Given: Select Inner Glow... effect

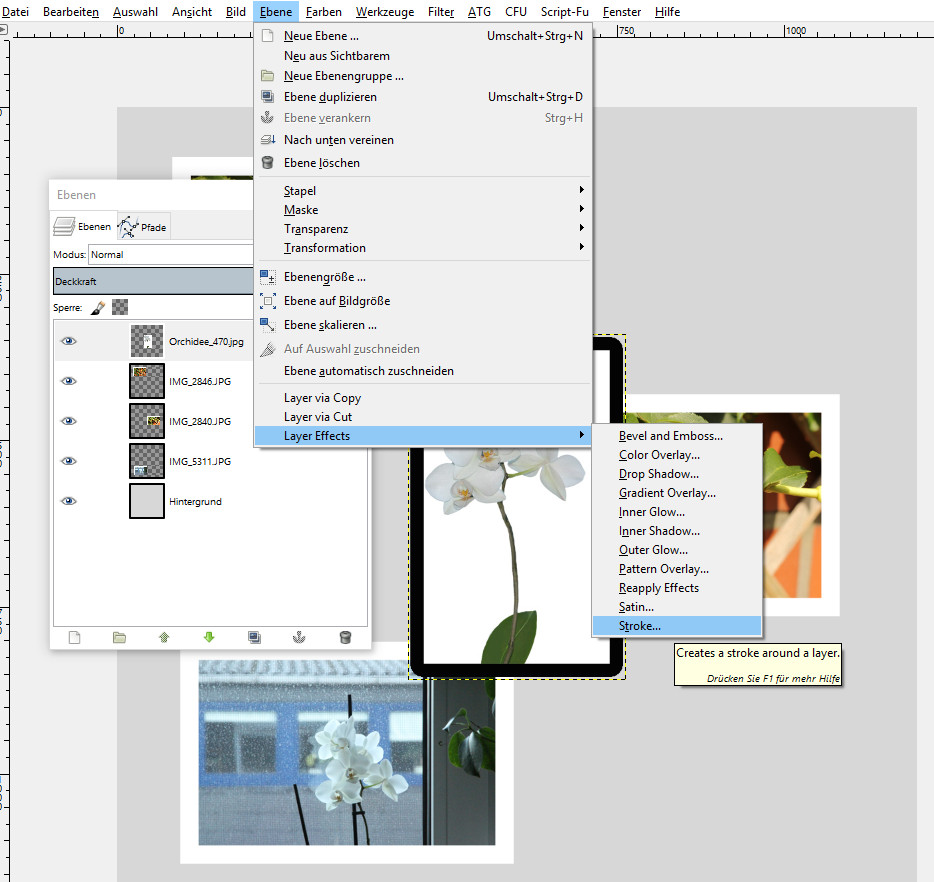Looking at the screenshot, I should coord(677,512).
